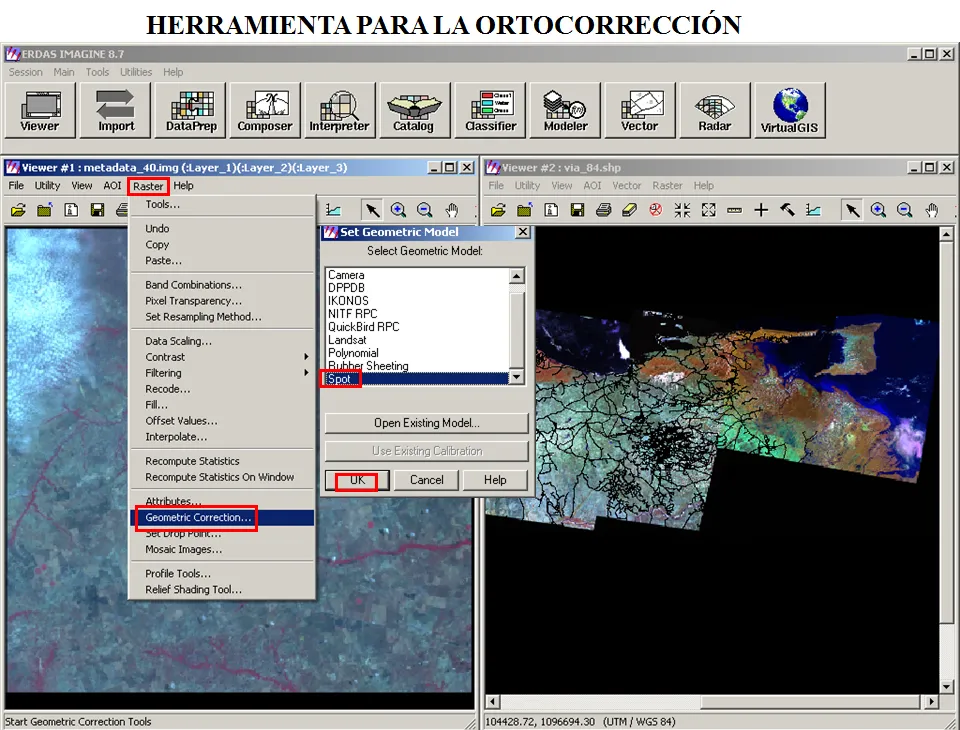The height and width of the screenshot is (730, 960).
Task: Click close top layer icon in Viewer #1
Action: click(44, 210)
